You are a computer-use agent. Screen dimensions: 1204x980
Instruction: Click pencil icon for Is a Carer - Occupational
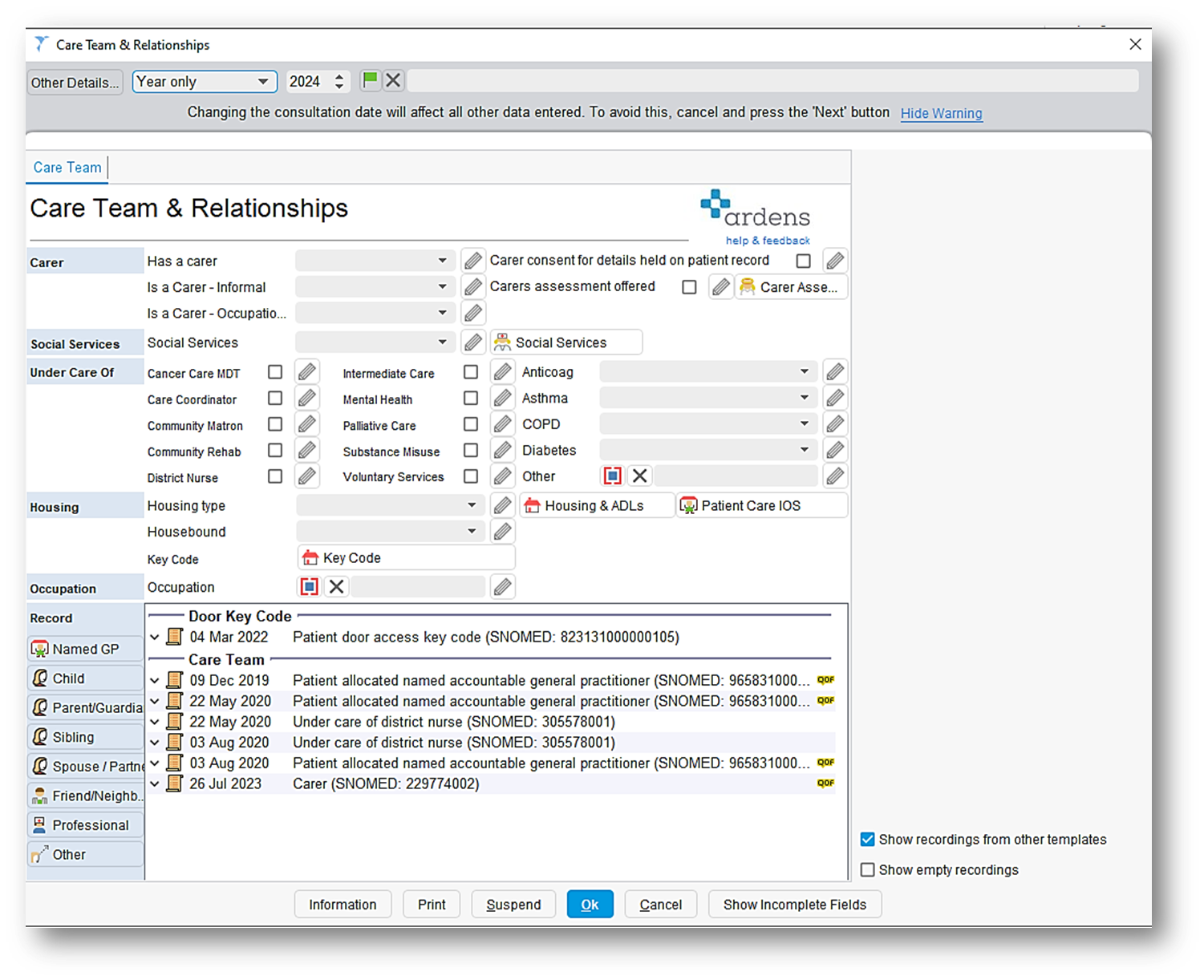pyautogui.click(x=473, y=313)
